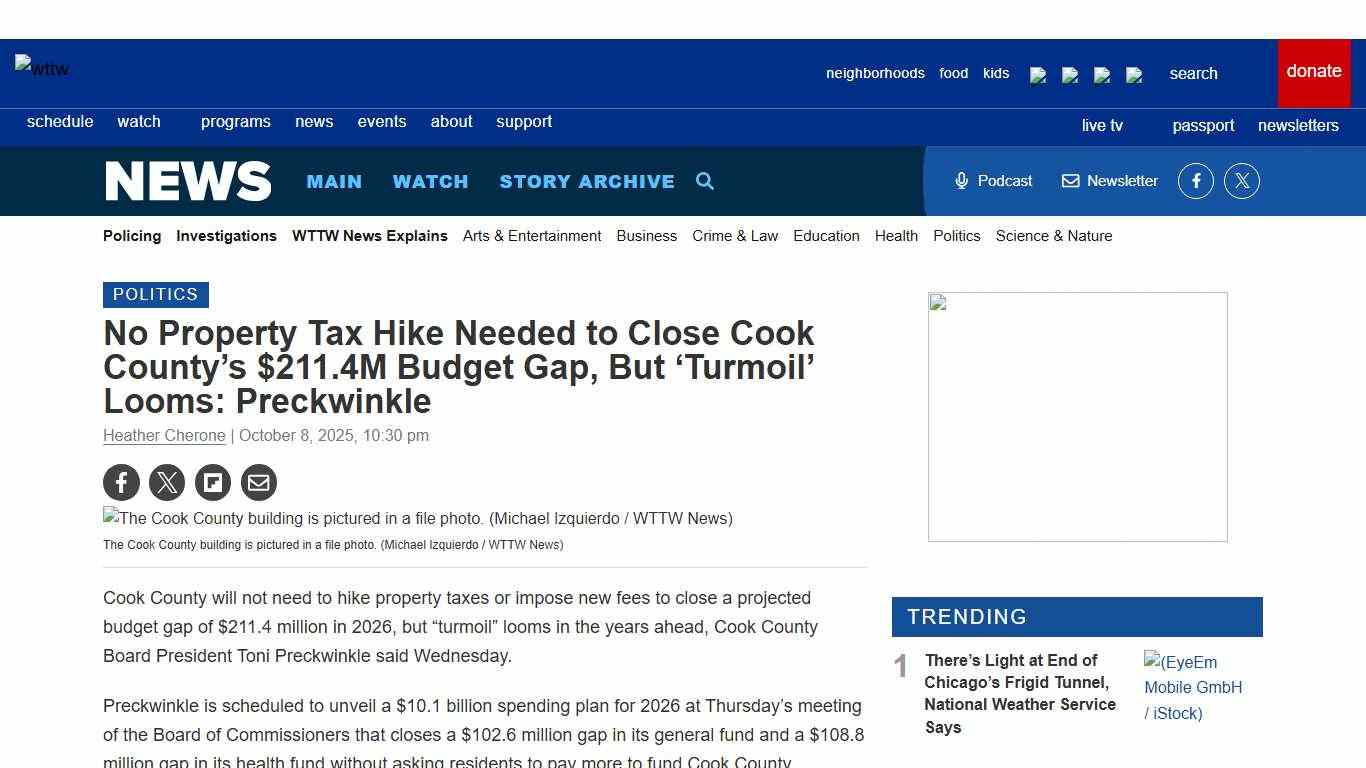
Task: Share the story on Flipboard
Action: pyautogui.click(x=213, y=482)
